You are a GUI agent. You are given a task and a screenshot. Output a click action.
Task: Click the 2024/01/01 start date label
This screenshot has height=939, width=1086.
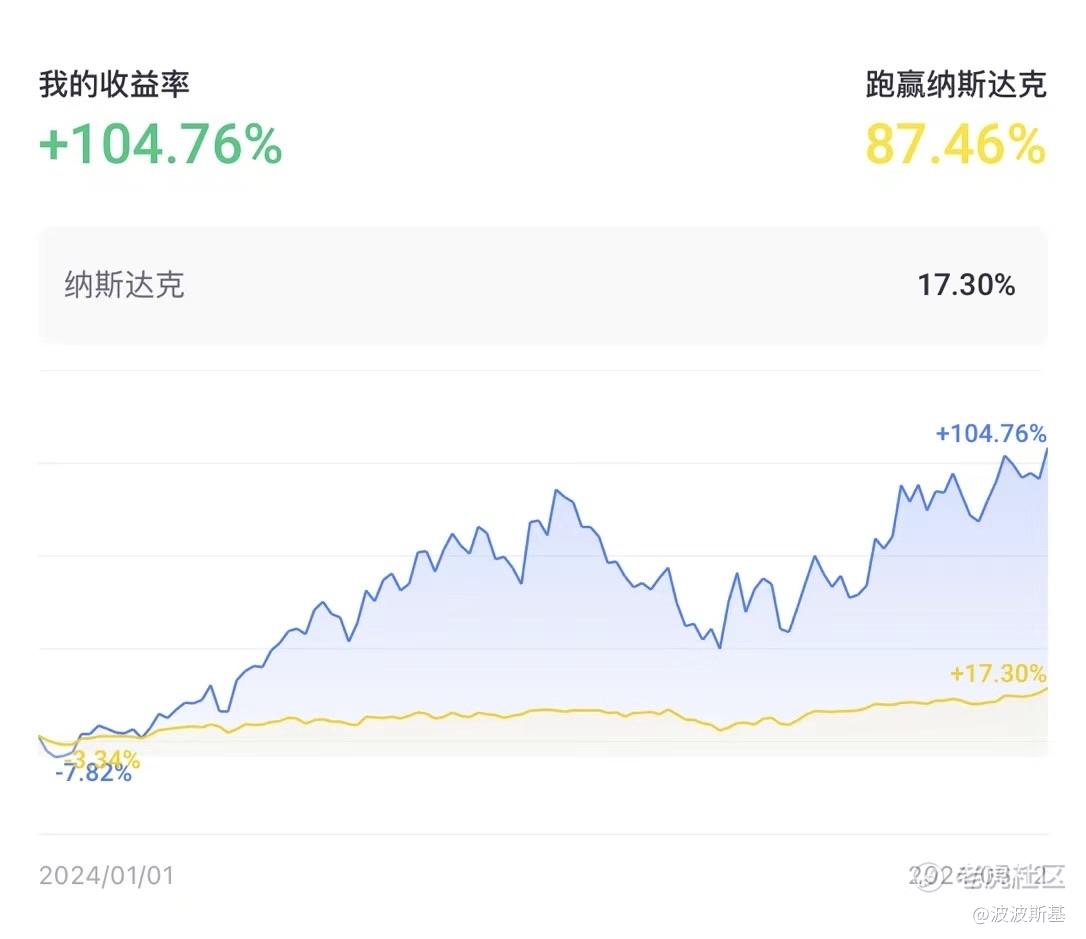click(x=107, y=875)
